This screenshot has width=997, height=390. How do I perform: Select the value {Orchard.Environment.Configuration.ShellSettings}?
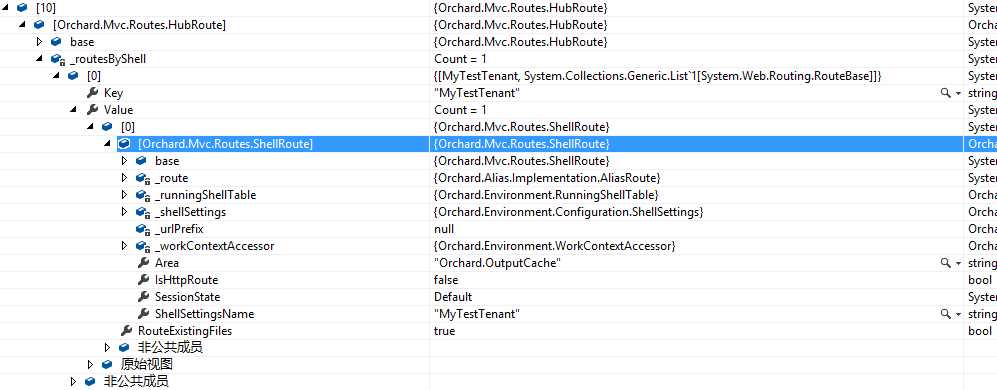point(568,212)
